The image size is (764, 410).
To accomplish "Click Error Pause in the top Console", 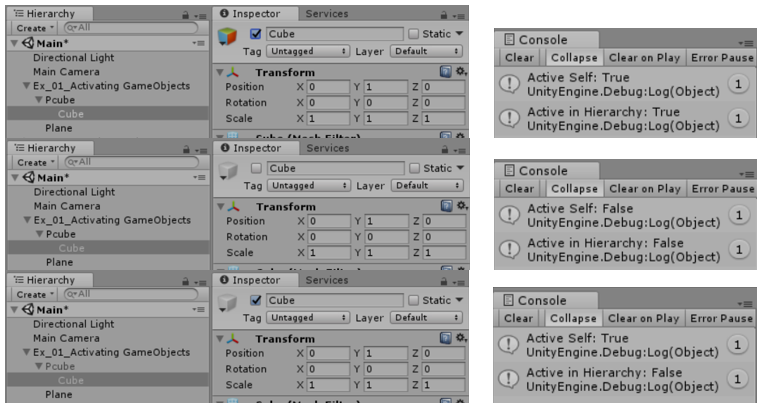I will 722,58.
